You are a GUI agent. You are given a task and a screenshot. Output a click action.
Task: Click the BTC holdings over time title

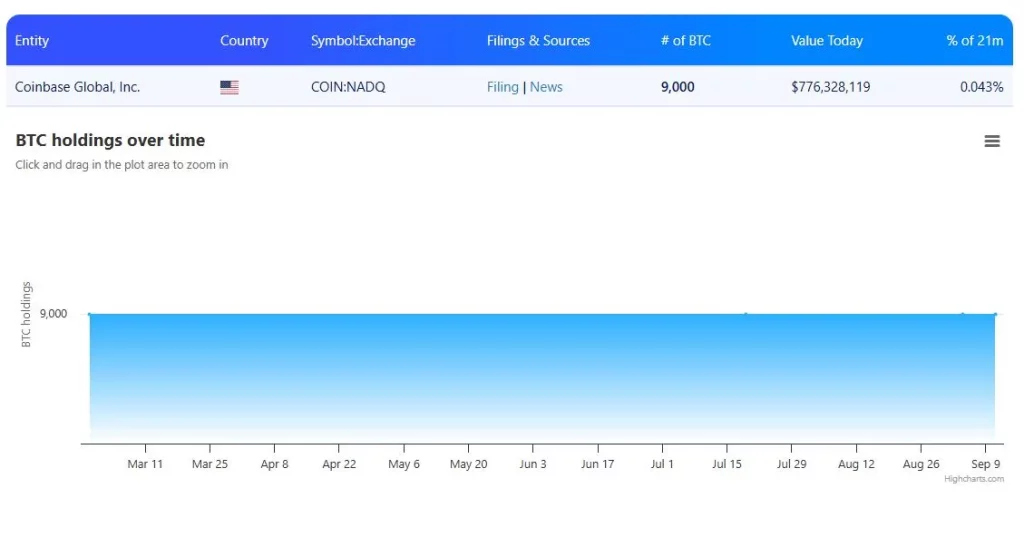coord(110,140)
